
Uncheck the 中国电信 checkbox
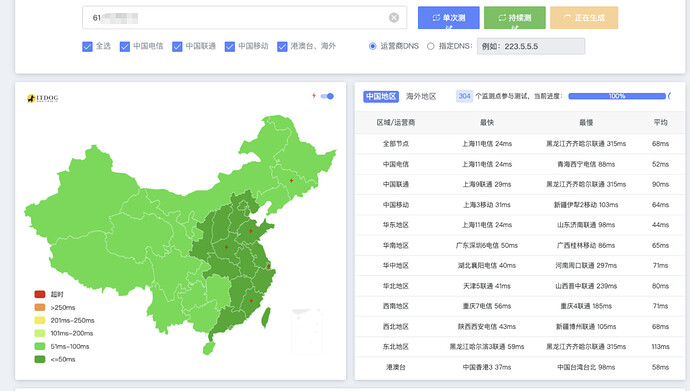(125, 46)
